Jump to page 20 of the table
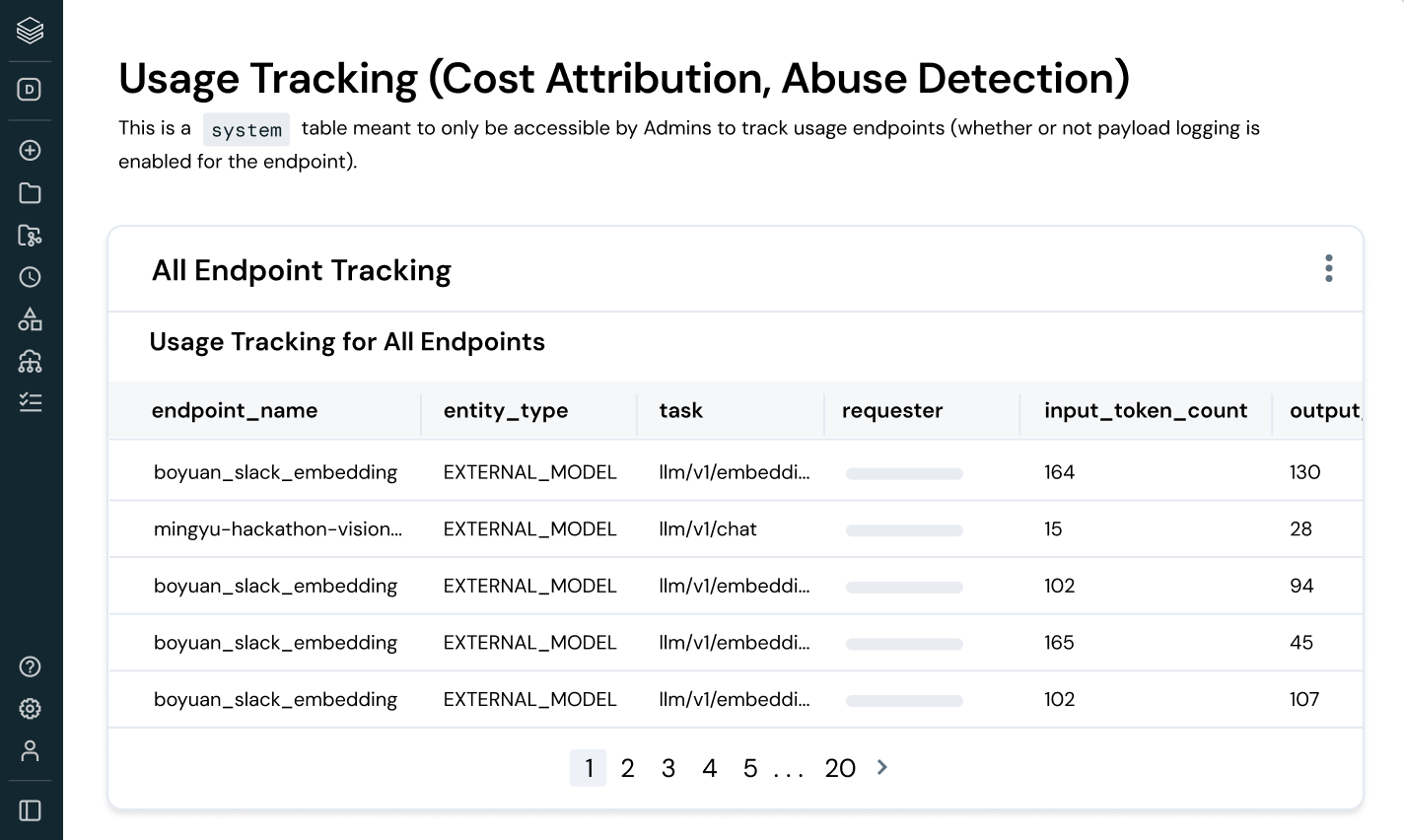Image resolution: width=1404 pixels, height=840 pixels. click(x=840, y=768)
